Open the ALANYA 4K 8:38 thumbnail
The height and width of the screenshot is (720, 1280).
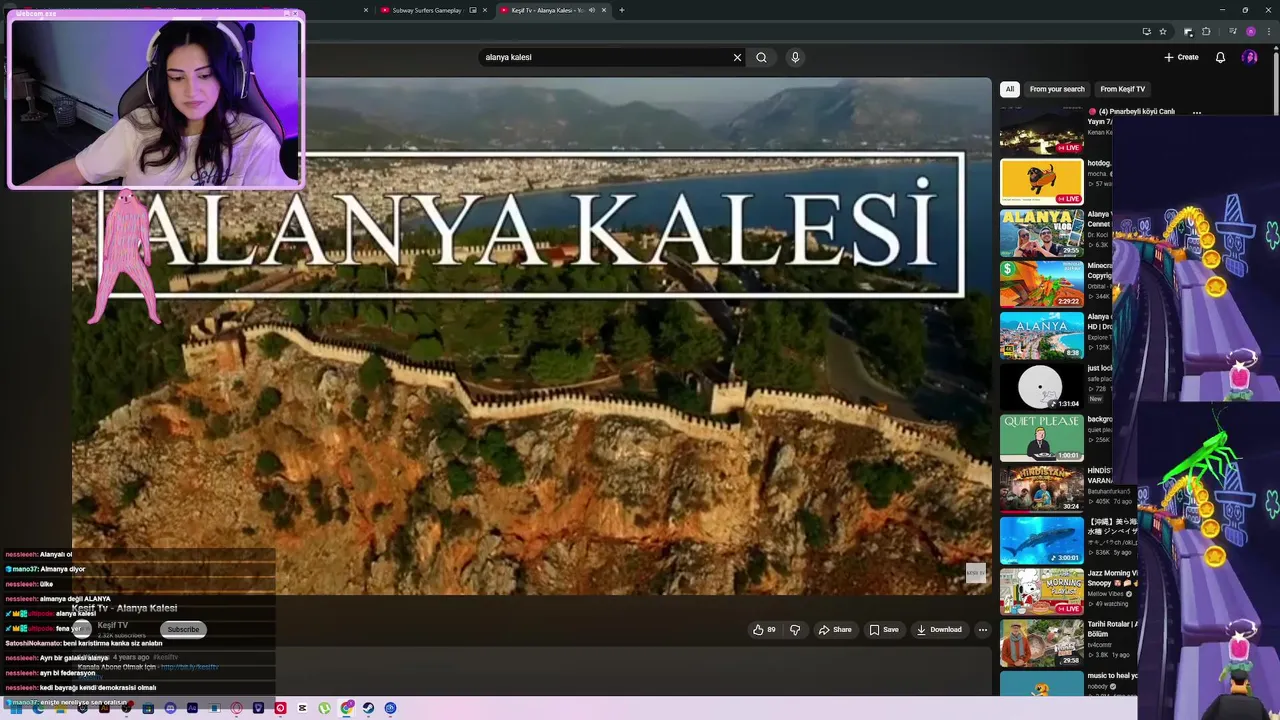(x=1041, y=335)
